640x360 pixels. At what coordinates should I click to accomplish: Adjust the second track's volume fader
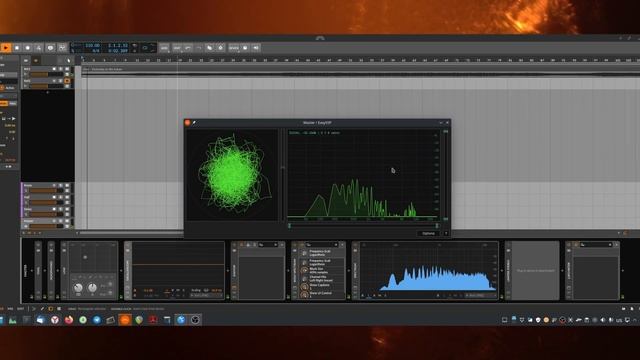coord(47,86)
